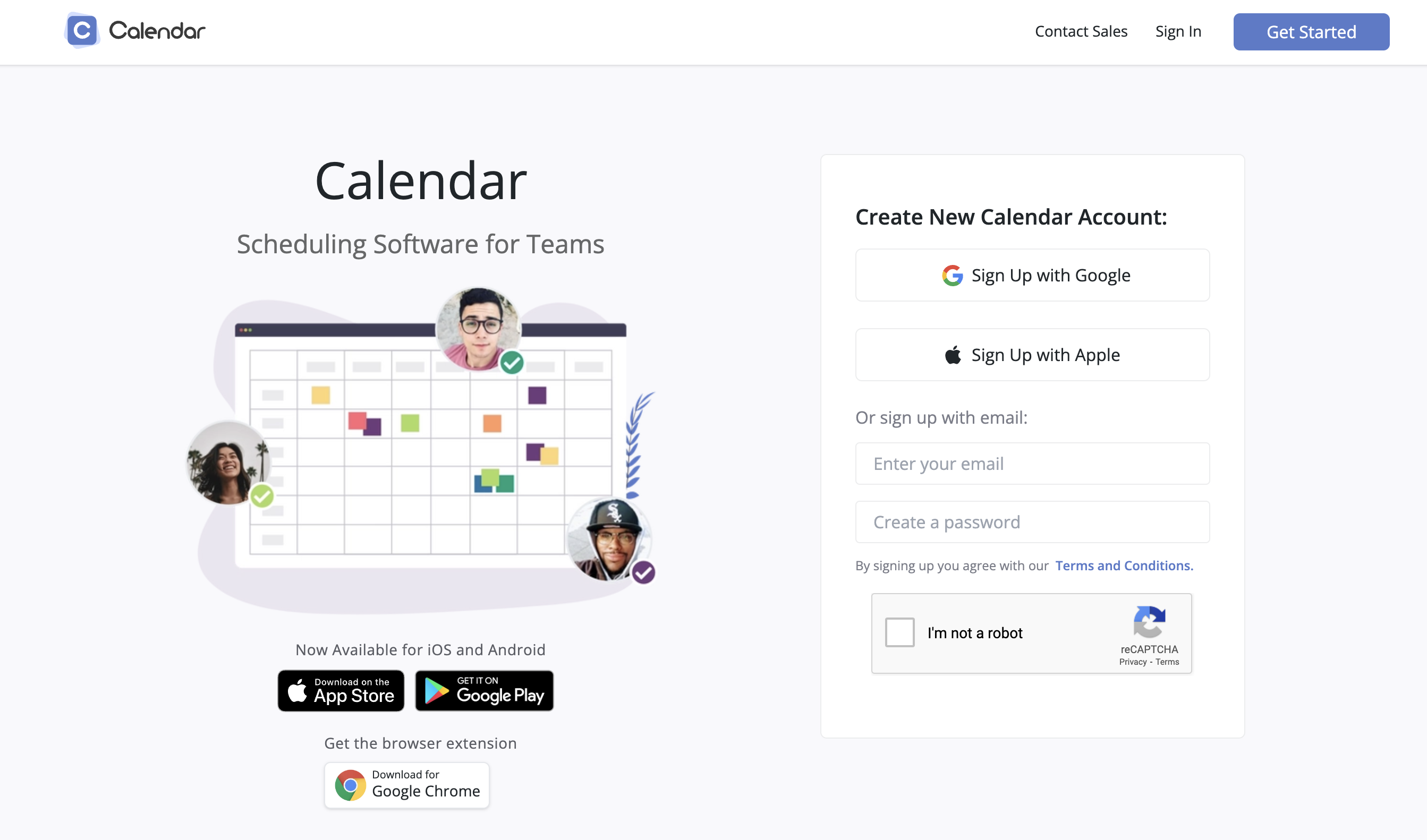Click the green checkmark icon on male user

[511, 362]
